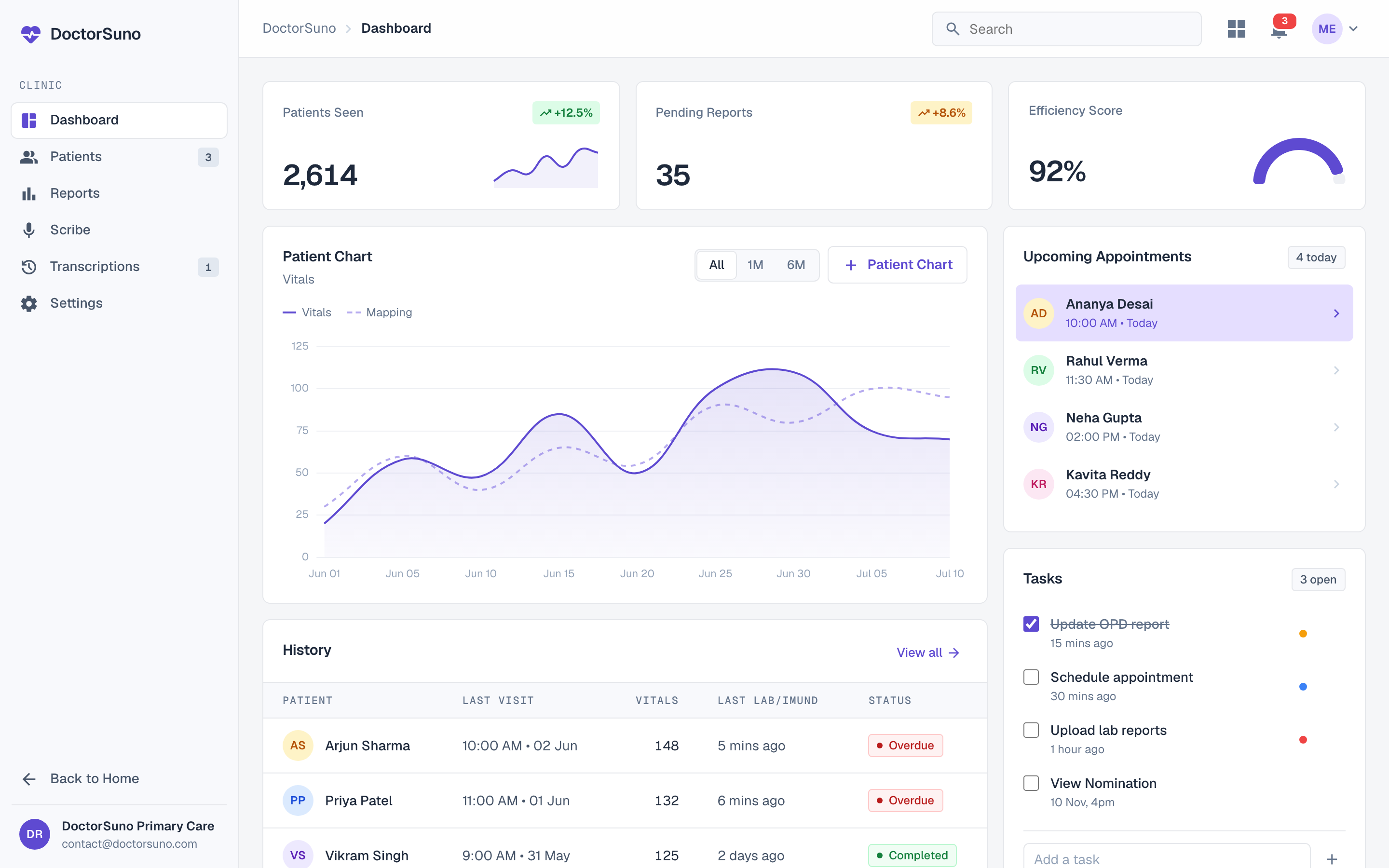Open Ananya Desai appointment chevron

tap(1336, 313)
